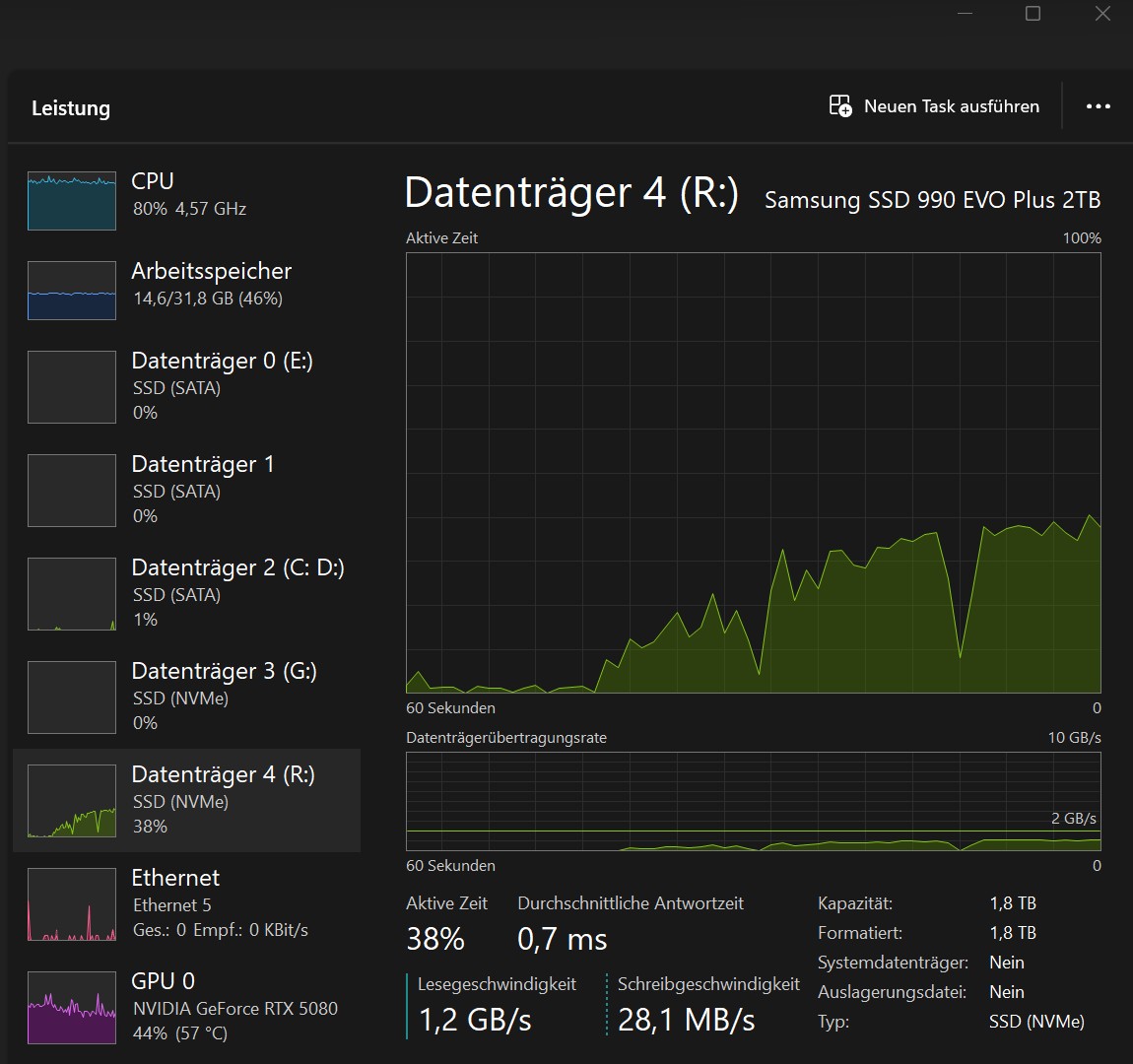
Task: Switch to Datenträger 3 (G:) view
Action: tap(224, 696)
